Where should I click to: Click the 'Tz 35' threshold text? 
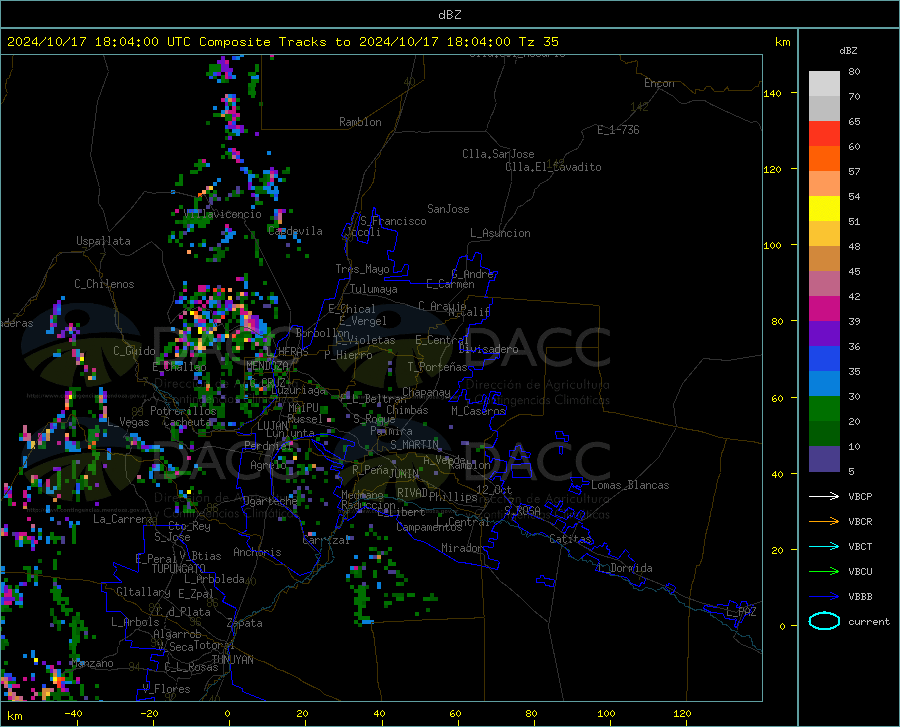[x=538, y=42]
